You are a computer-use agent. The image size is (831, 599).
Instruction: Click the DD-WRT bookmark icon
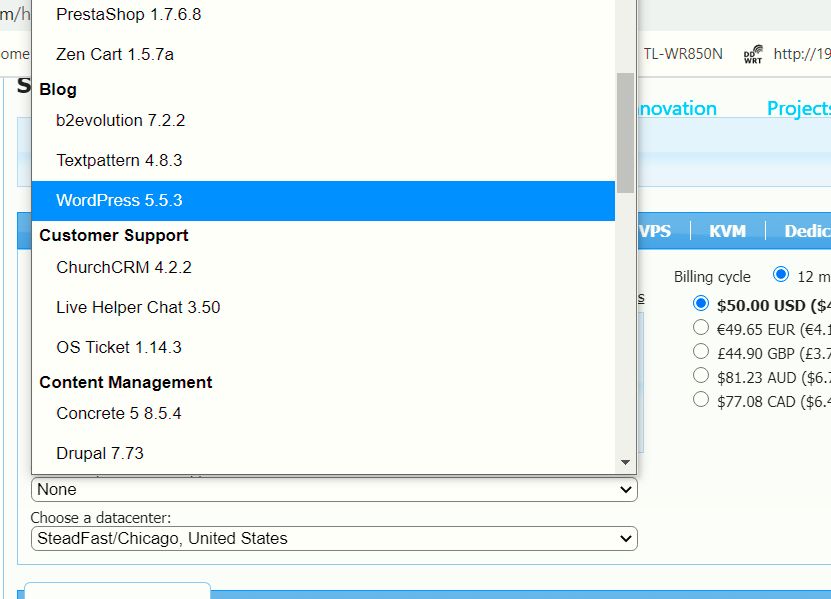point(753,54)
